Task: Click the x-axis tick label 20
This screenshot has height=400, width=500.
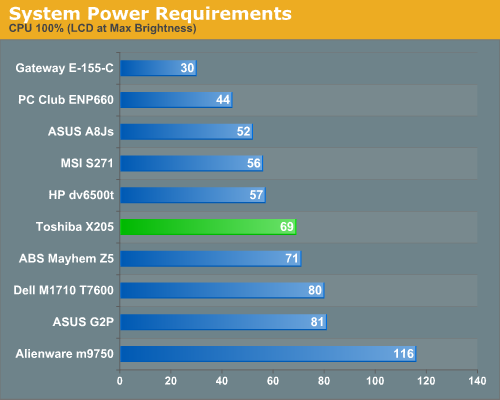Action: 171,381
